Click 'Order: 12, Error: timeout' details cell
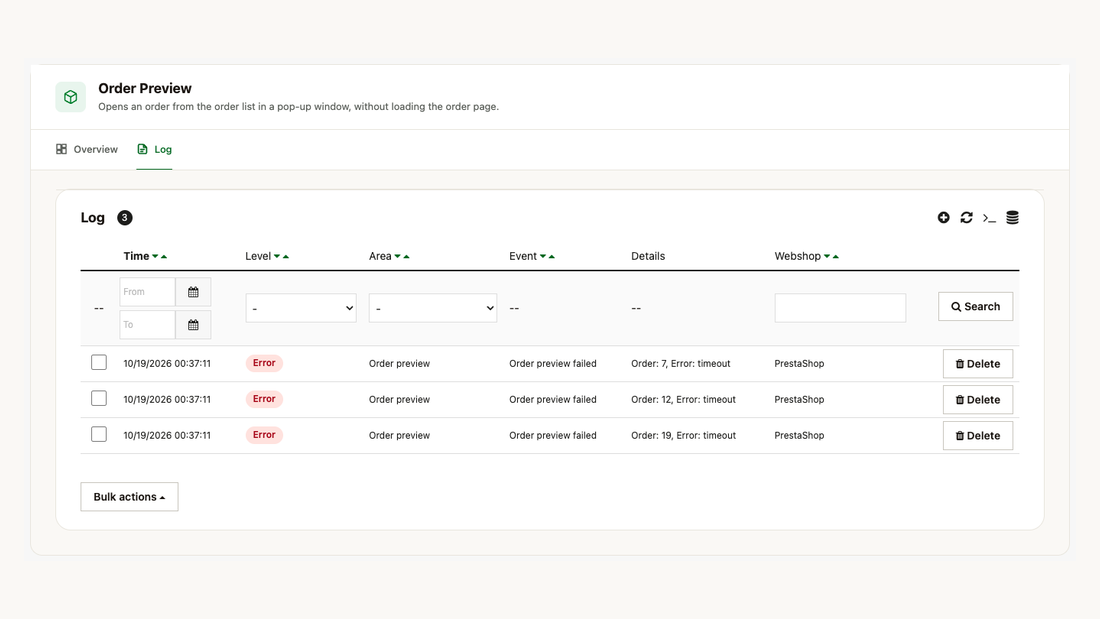 (683, 399)
